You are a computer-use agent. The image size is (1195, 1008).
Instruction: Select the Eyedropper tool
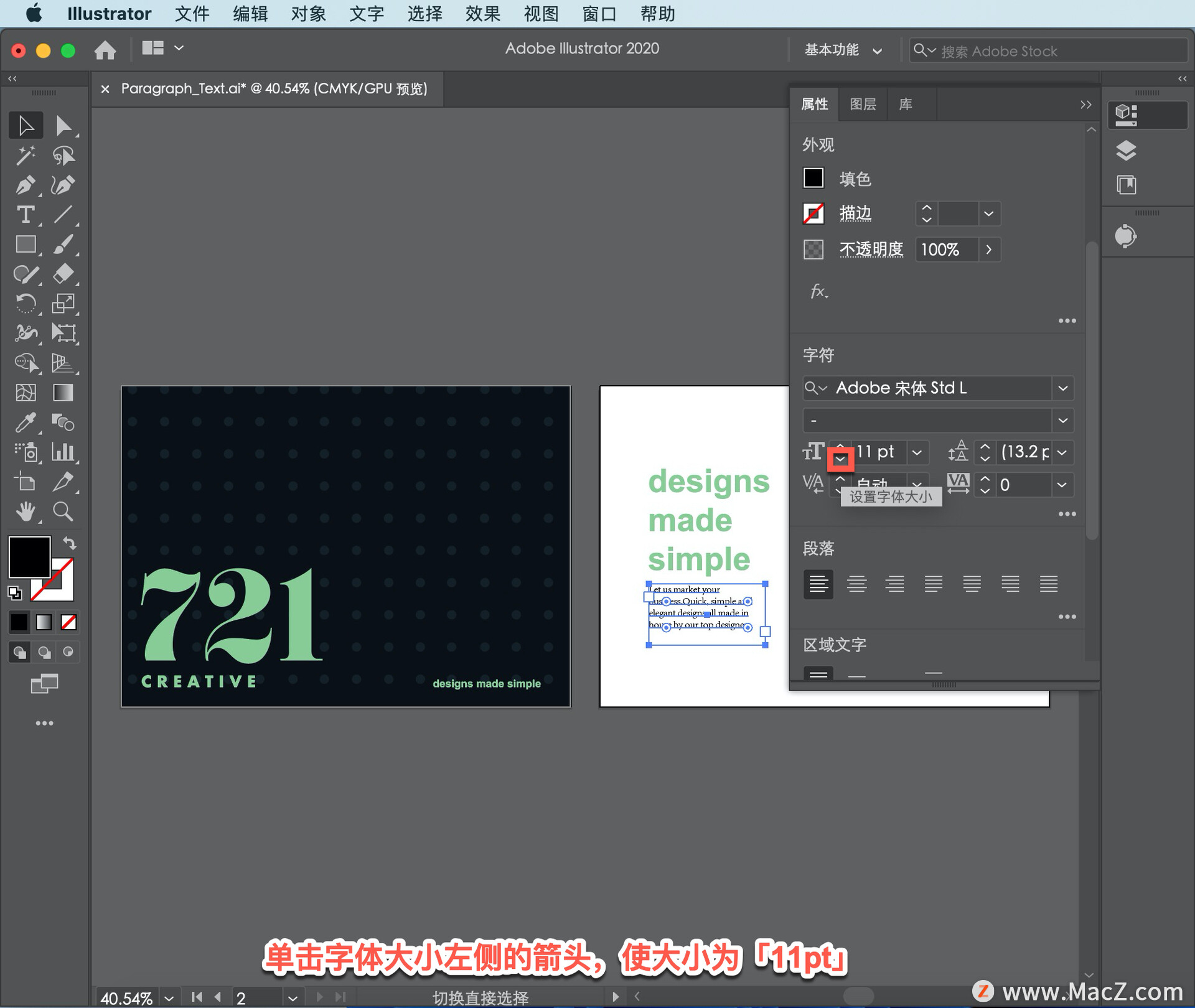pyautogui.click(x=25, y=422)
